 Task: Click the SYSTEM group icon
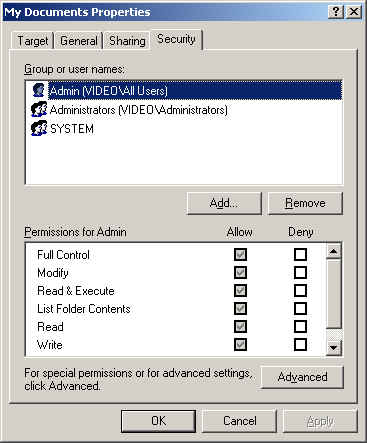point(39,128)
